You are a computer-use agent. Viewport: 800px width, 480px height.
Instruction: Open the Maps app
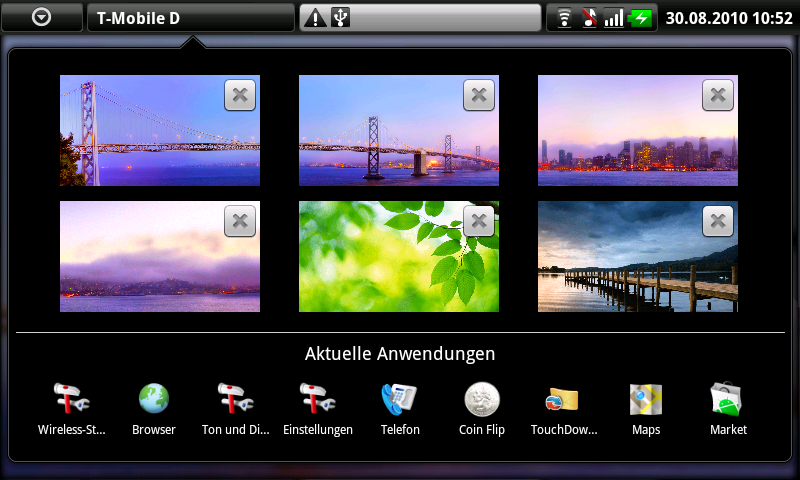(x=646, y=401)
